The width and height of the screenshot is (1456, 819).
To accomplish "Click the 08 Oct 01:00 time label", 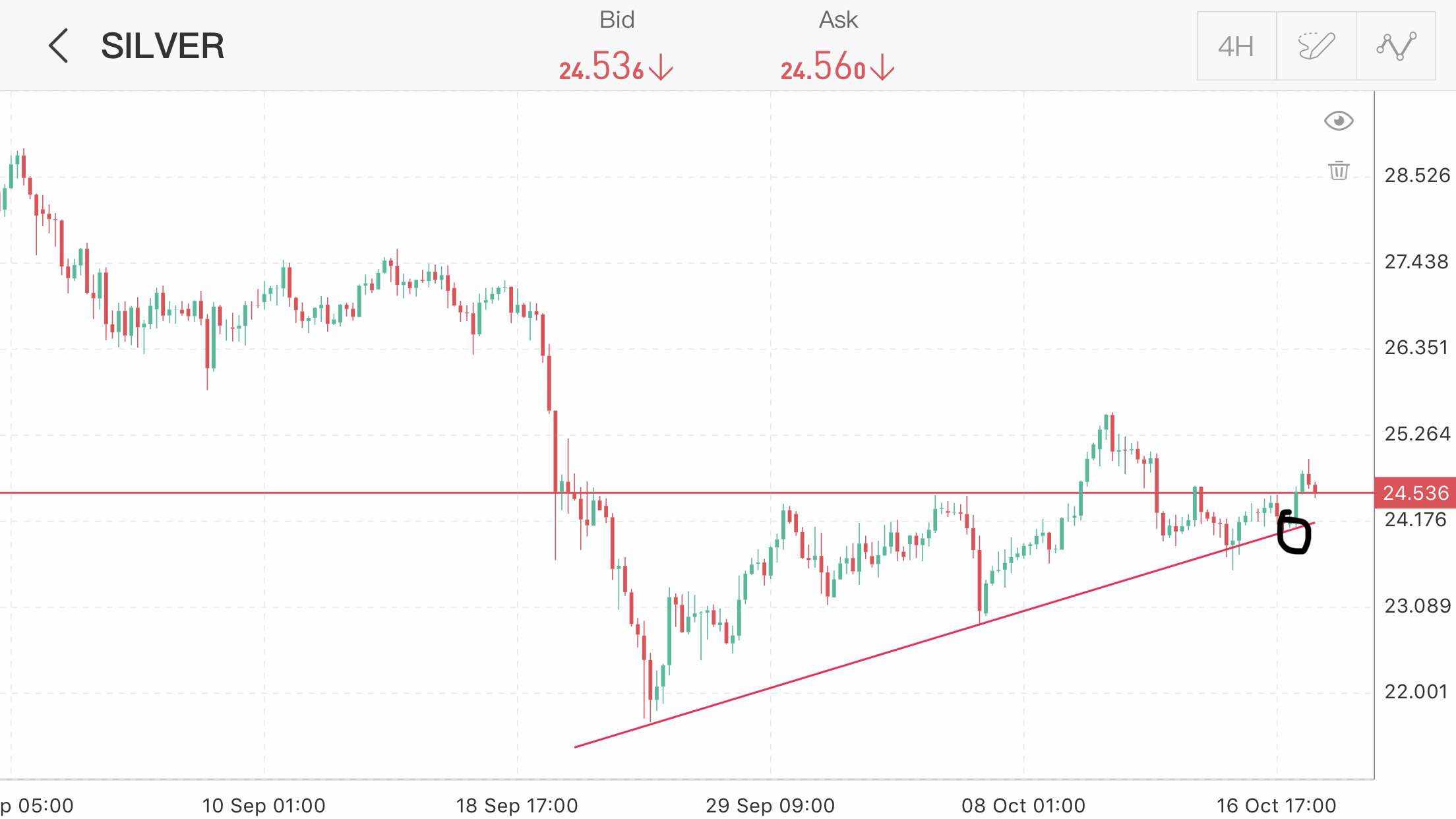I will coord(1023,805).
